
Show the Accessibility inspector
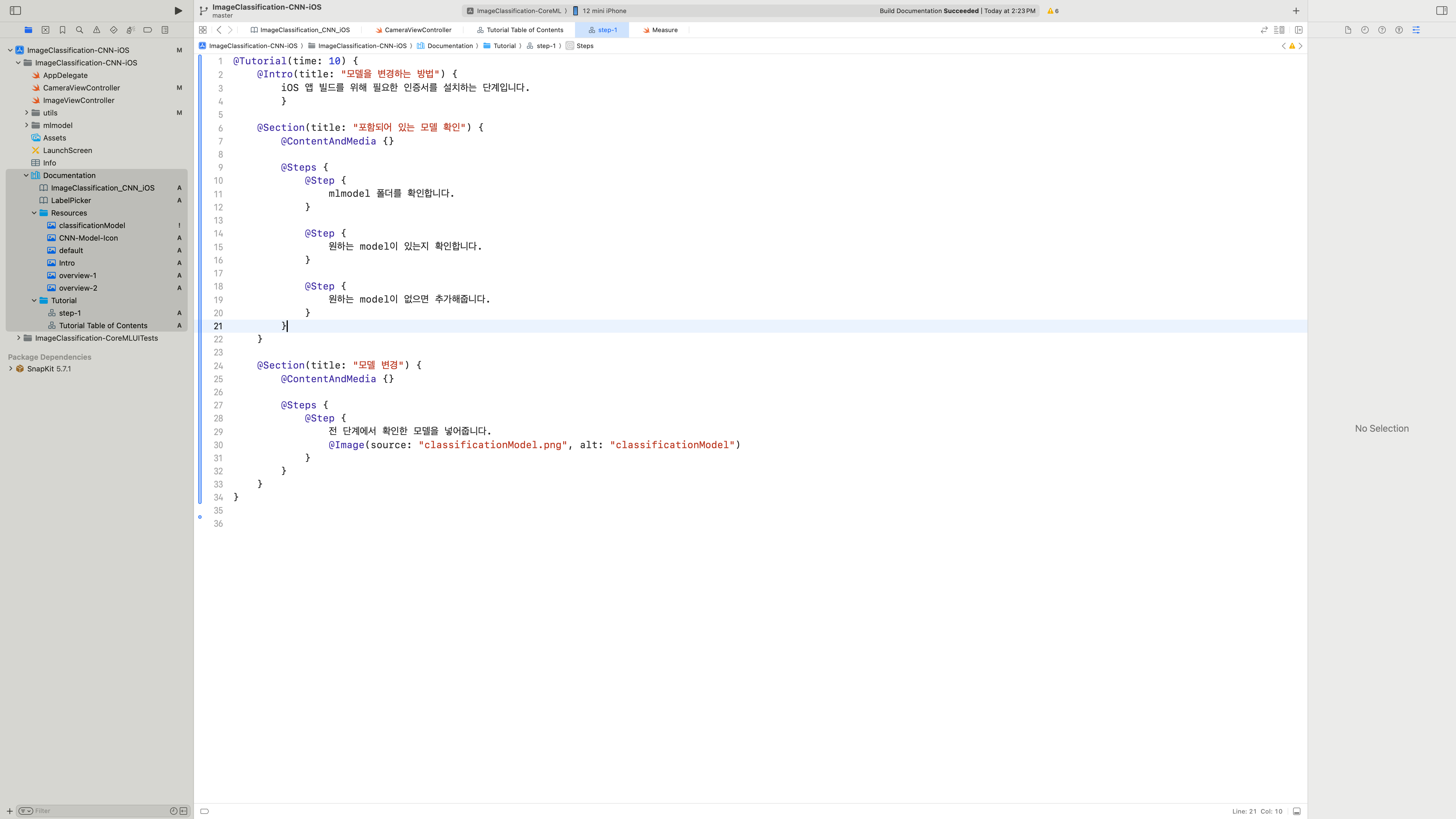tap(1399, 30)
